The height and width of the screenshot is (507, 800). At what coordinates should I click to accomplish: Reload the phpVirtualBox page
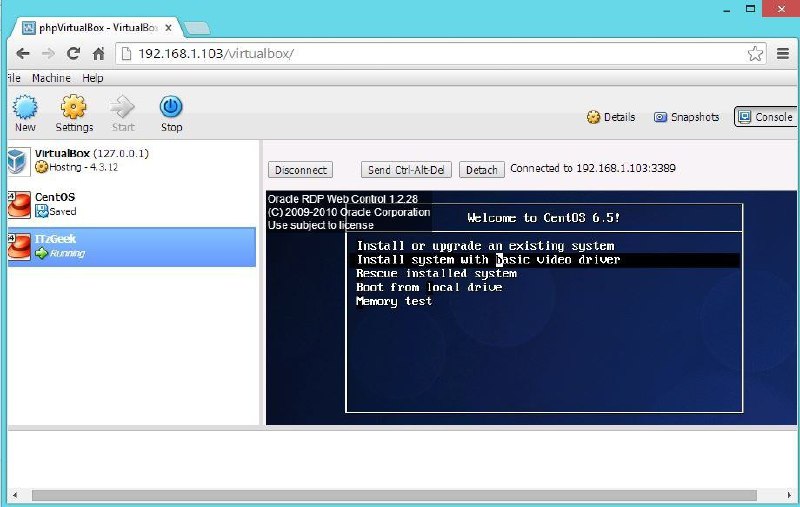[x=73, y=54]
